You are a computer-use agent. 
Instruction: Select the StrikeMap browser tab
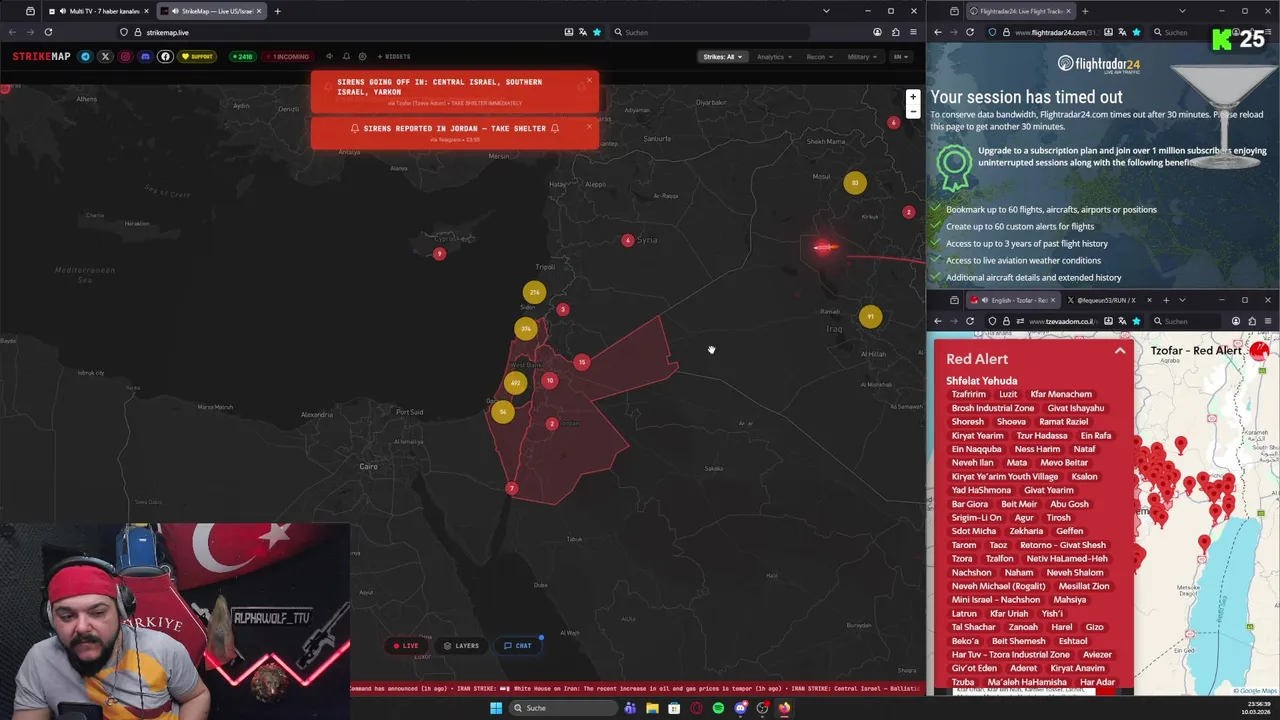point(210,11)
